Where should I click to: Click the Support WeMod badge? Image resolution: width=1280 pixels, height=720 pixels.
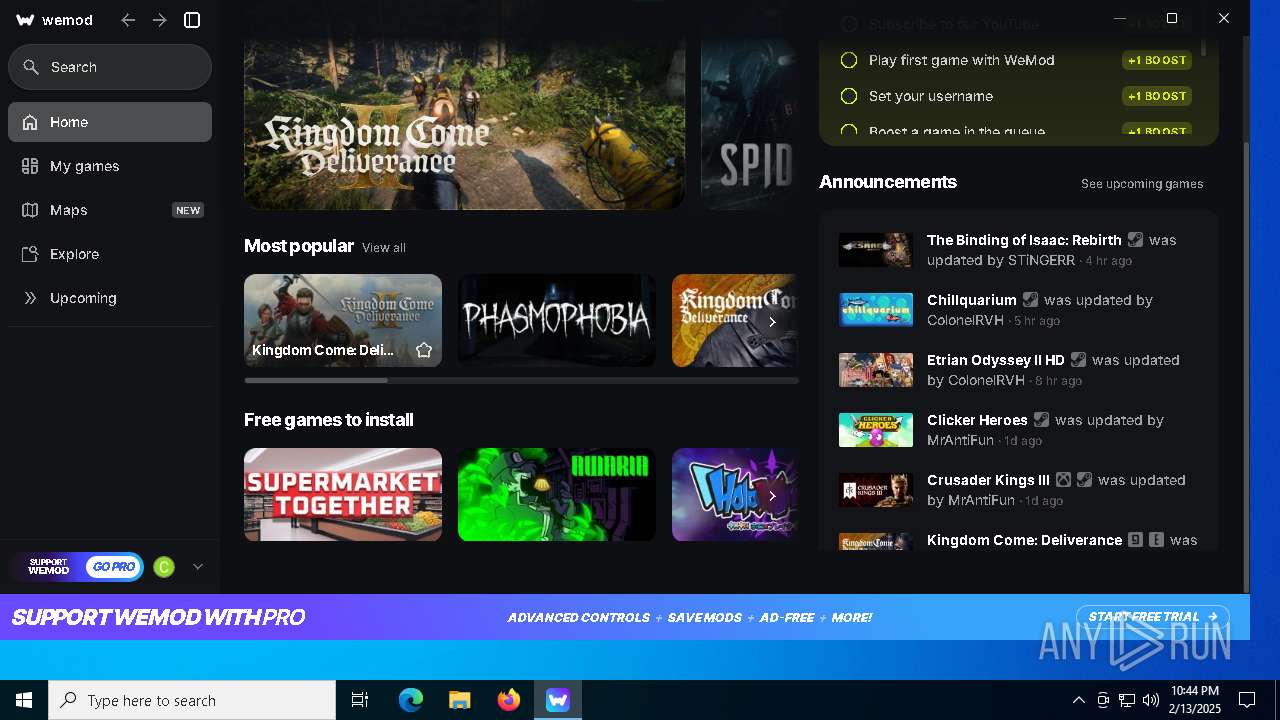coord(48,567)
